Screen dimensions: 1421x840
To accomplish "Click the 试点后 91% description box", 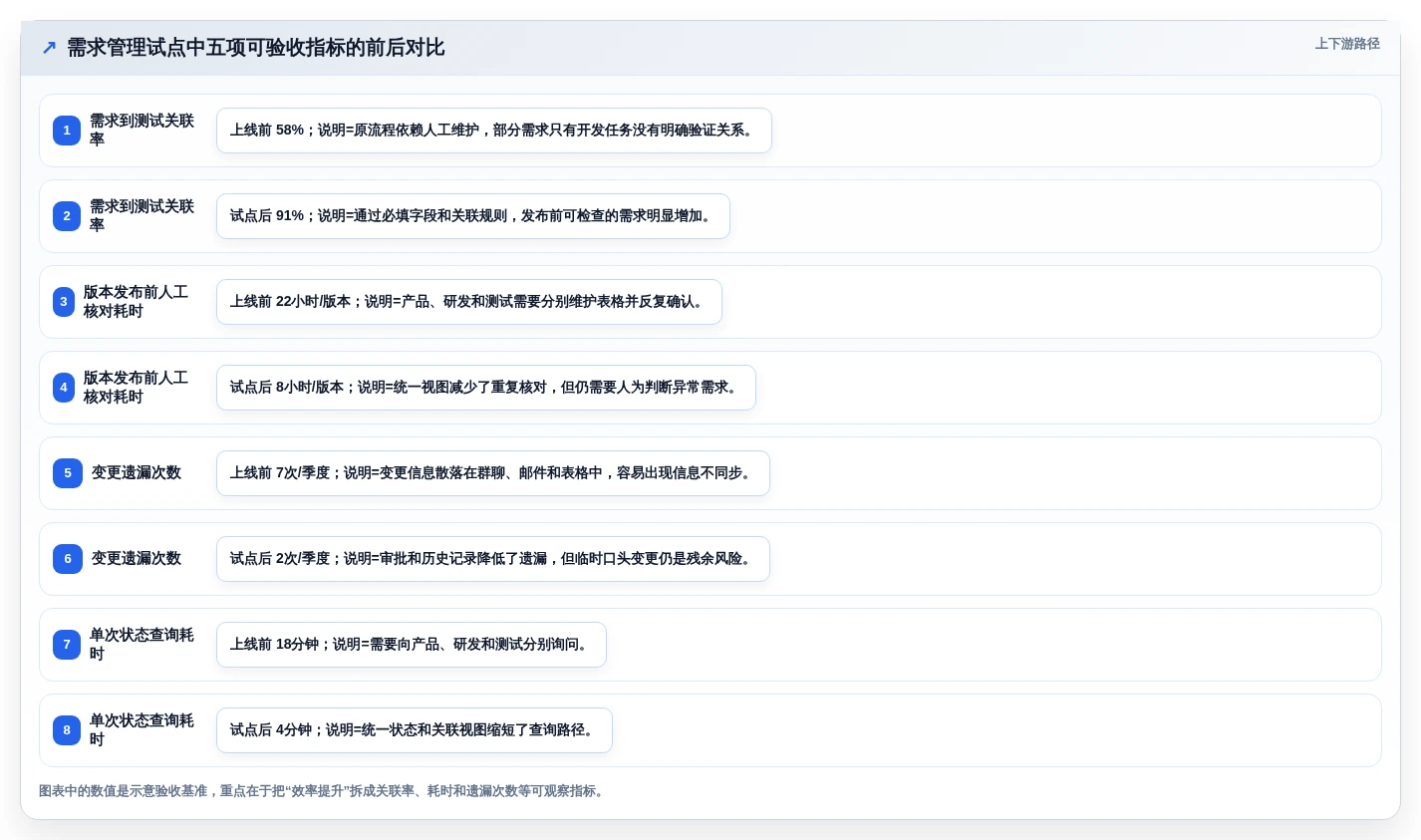I will [473, 216].
